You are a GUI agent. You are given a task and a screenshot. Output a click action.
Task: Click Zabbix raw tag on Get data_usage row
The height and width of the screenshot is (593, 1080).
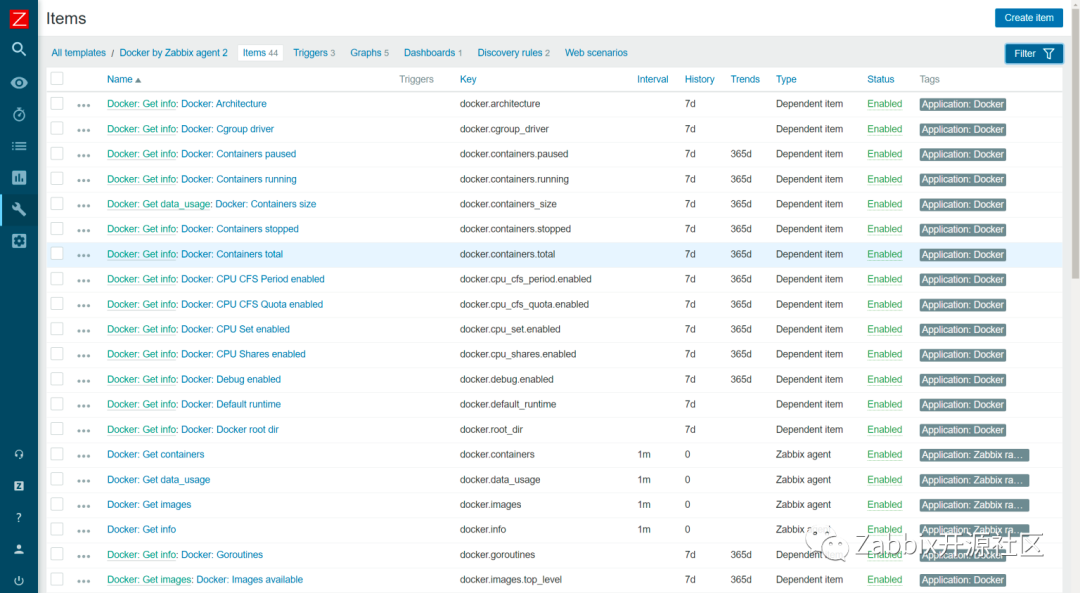point(974,480)
